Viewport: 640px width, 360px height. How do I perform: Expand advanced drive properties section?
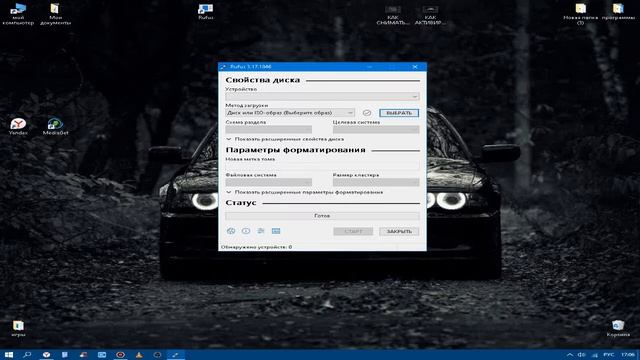[x=285, y=139]
